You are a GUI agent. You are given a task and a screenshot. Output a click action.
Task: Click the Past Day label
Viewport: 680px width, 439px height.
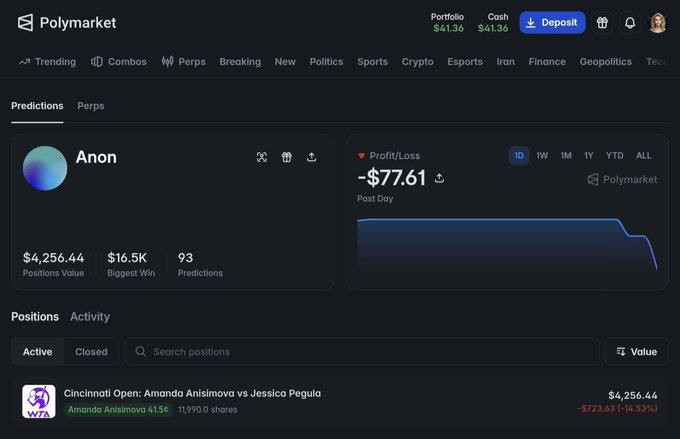pyautogui.click(x=375, y=199)
